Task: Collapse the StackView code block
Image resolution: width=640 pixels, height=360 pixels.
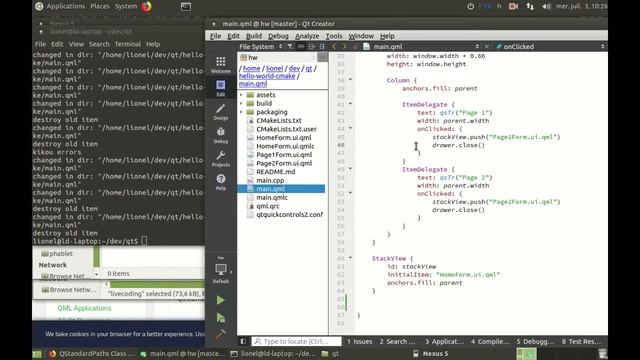Action: coord(350,258)
